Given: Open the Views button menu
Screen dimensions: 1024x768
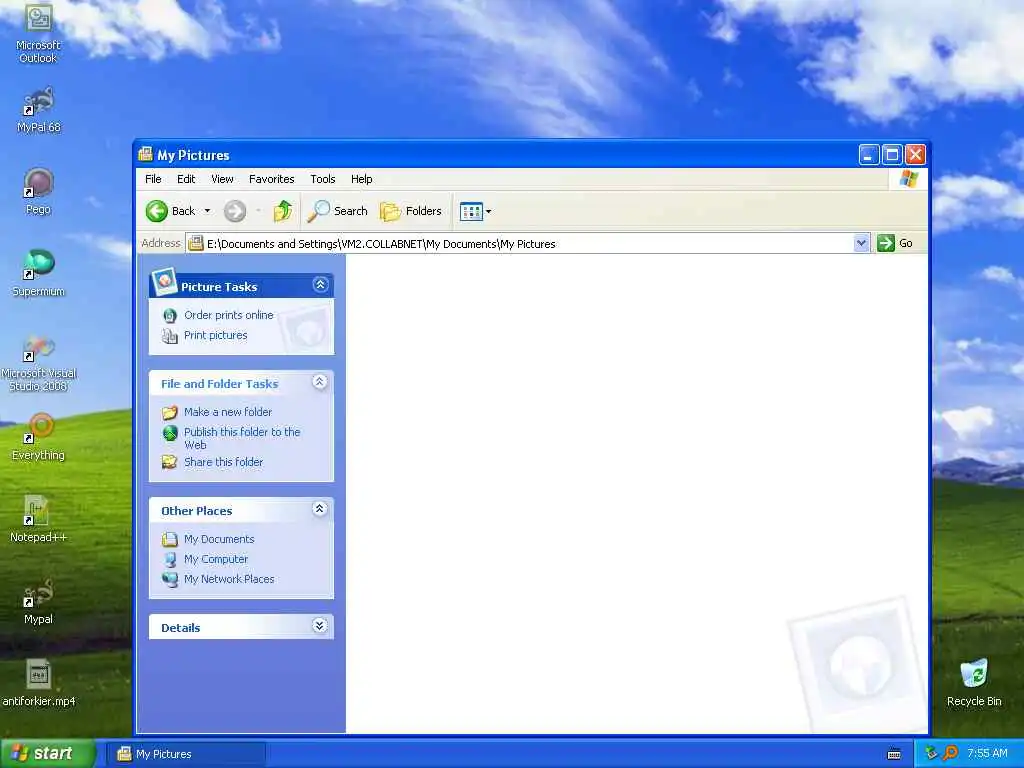Looking at the screenshot, I should click(x=475, y=211).
